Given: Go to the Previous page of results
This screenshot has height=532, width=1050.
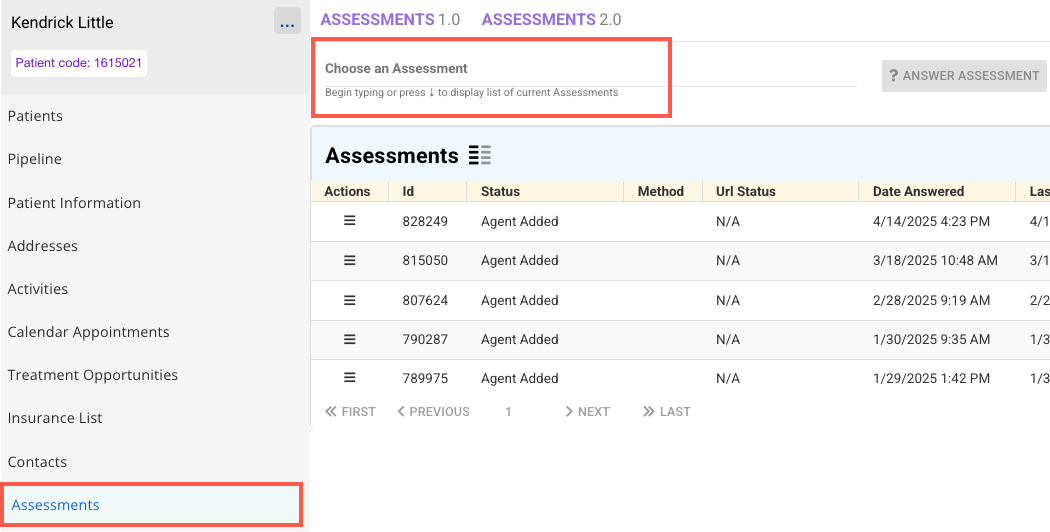Looking at the screenshot, I should pyautogui.click(x=433, y=411).
